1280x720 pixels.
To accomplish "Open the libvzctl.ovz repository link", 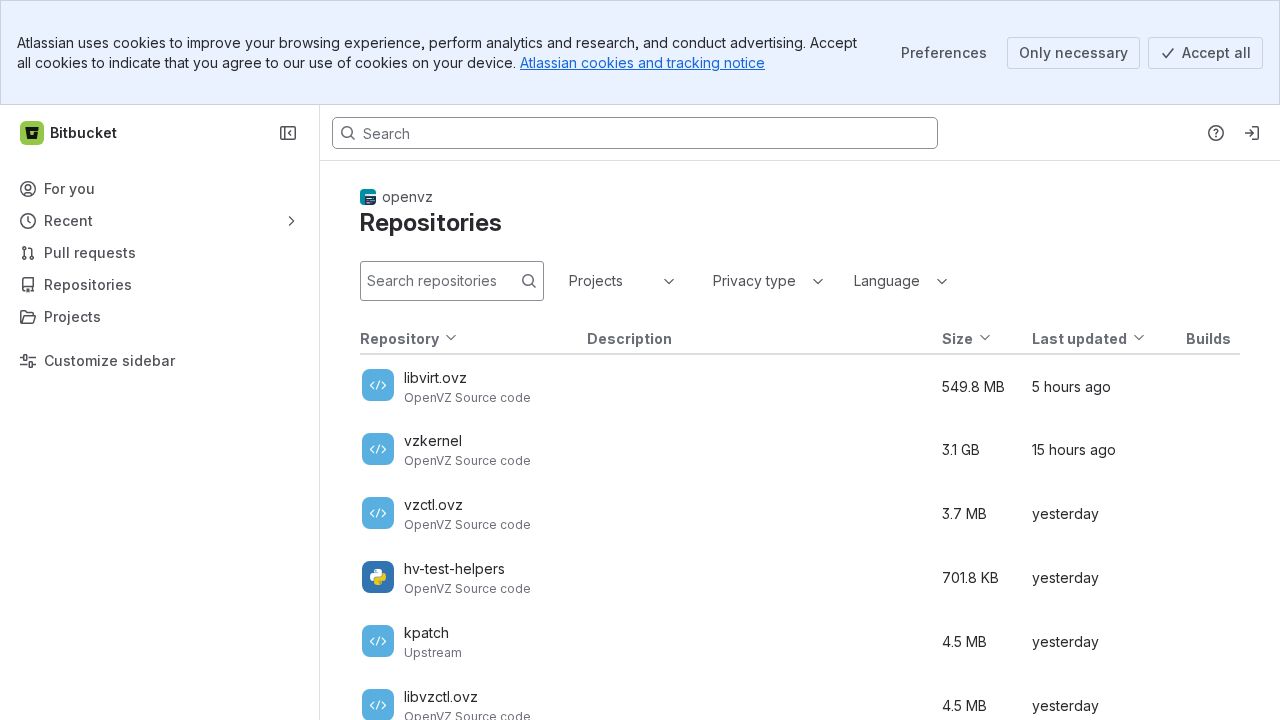I will coord(441,697).
